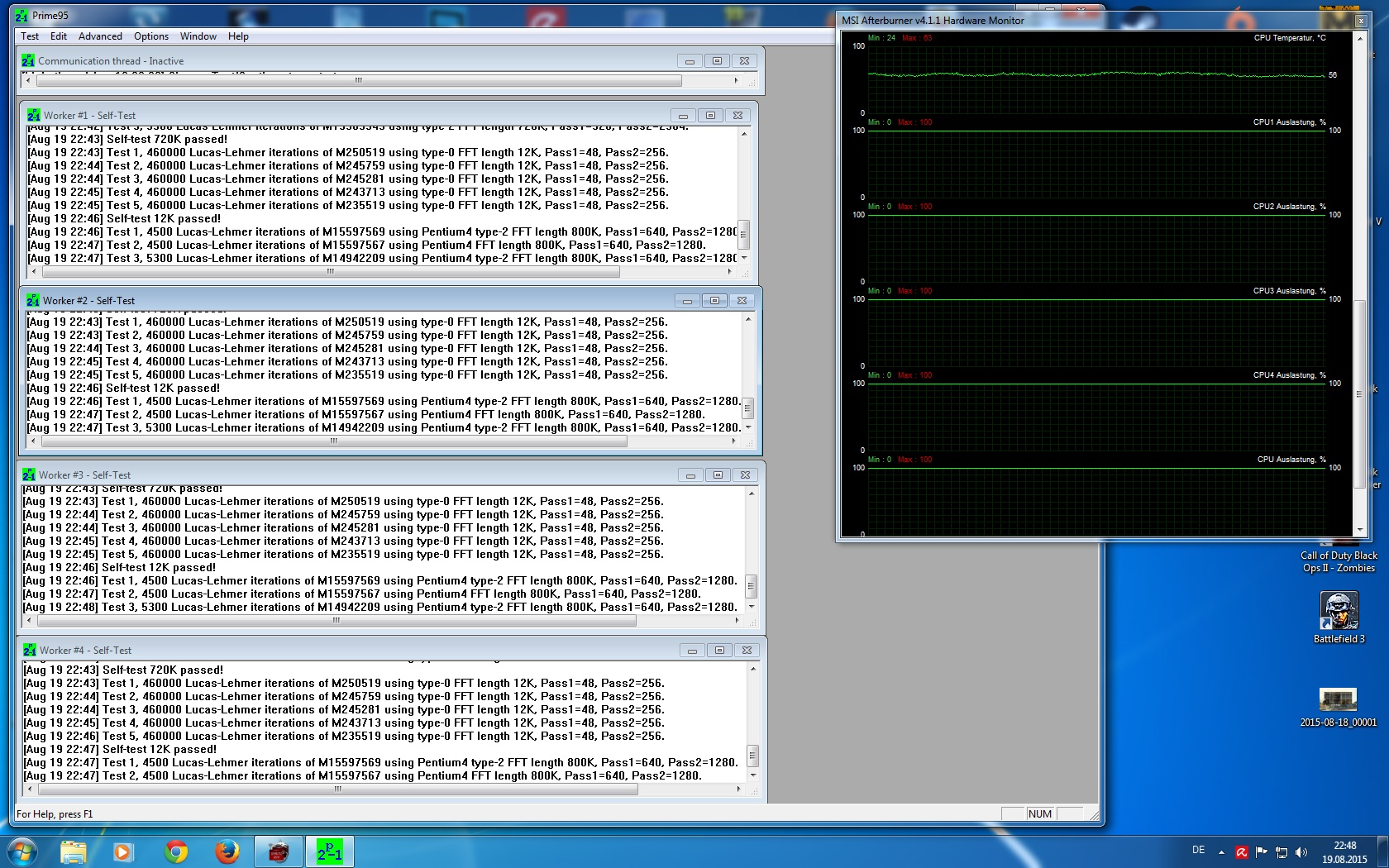Click the Avira tray icon
The image size is (1389, 868).
(x=1242, y=852)
